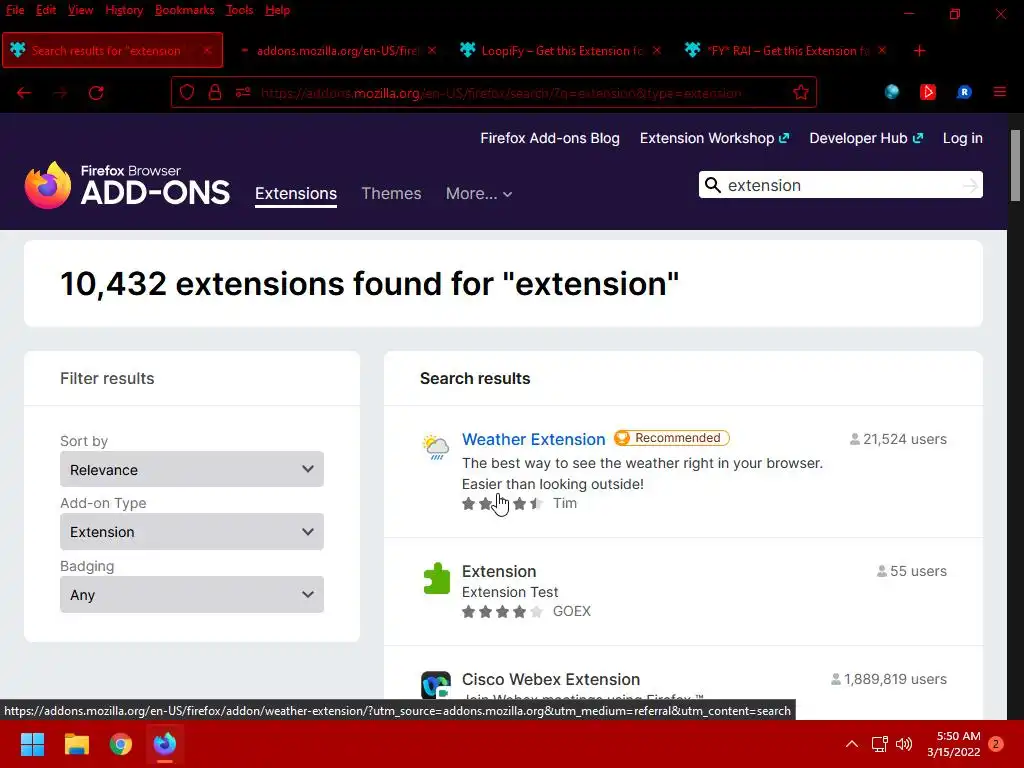The image size is (1024, 768).
Task: Open the Cisco Webex Extension result
Action: click(551, 679)
